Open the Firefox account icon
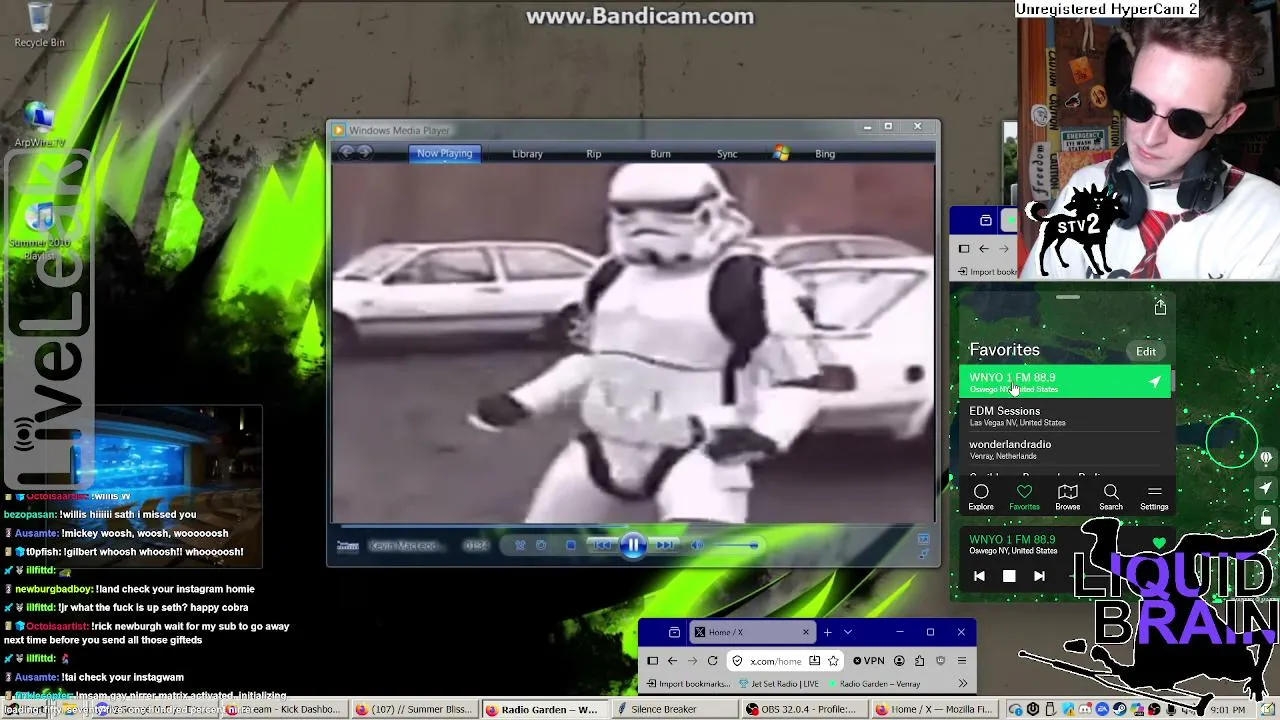 (899, 661)
